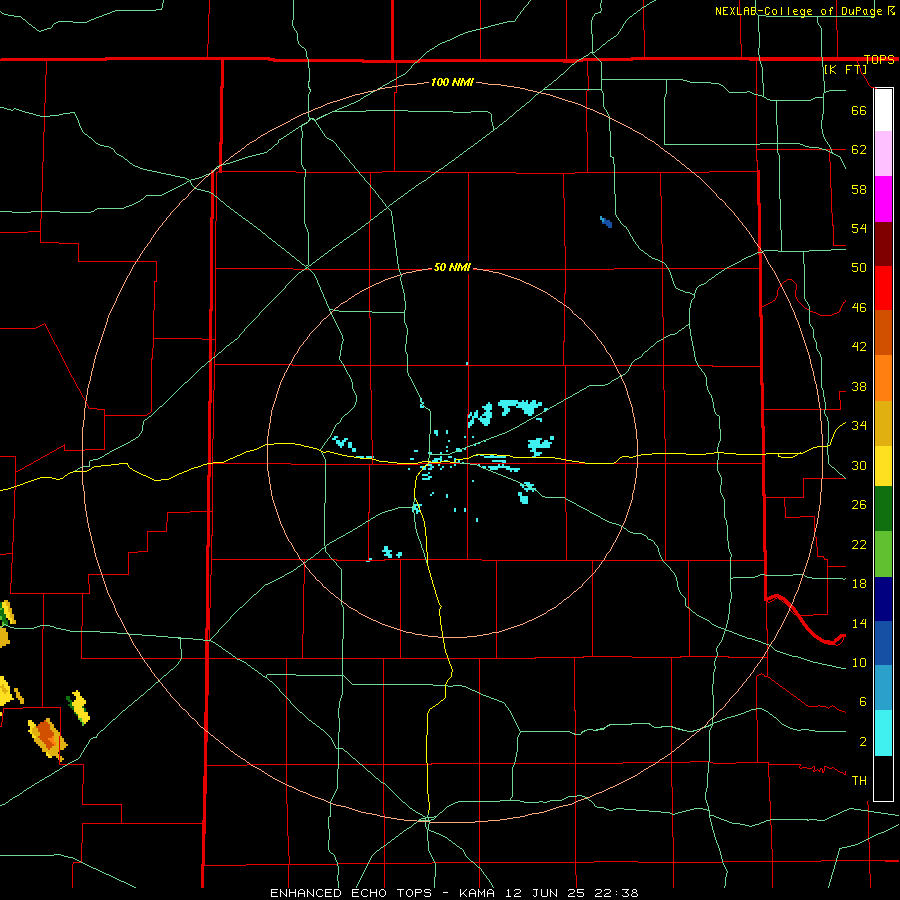Select the dark red maroon legend swatch

[x=883, y=243]
